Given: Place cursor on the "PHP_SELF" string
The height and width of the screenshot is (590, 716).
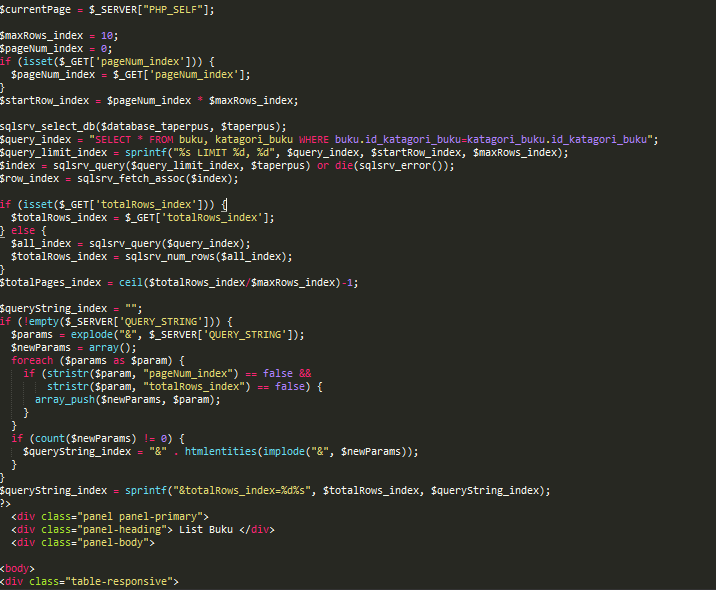Looking at the screenshot, I should click(173, 10).
